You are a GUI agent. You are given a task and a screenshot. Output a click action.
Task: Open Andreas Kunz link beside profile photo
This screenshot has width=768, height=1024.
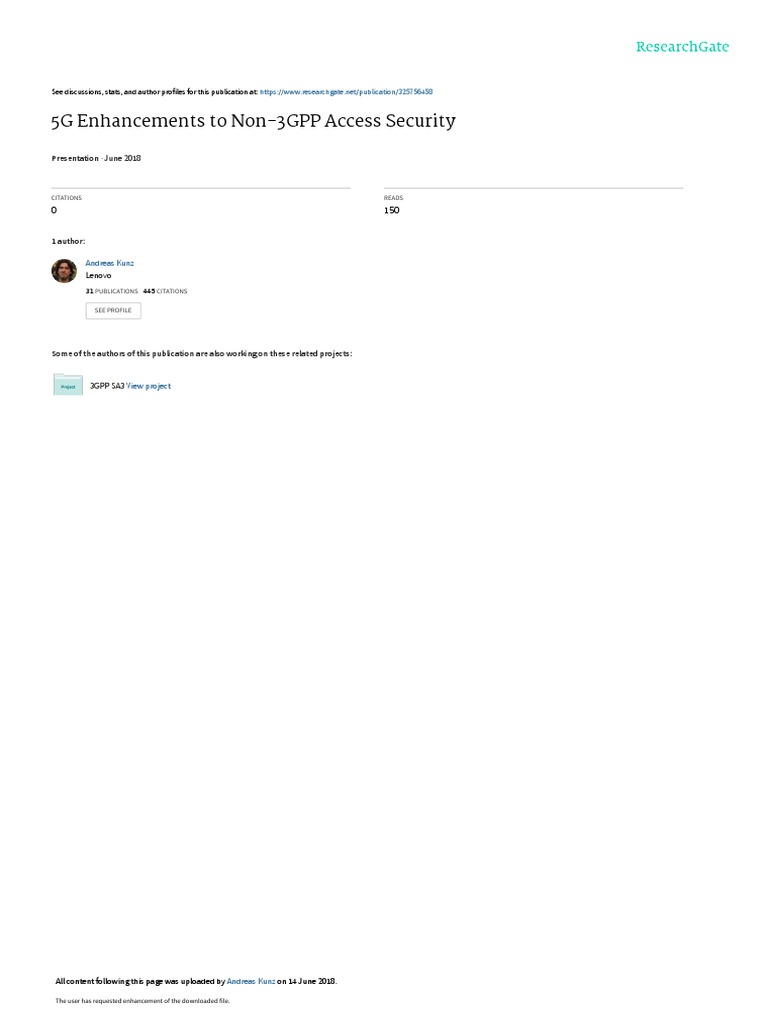click(x=110, y=263)
